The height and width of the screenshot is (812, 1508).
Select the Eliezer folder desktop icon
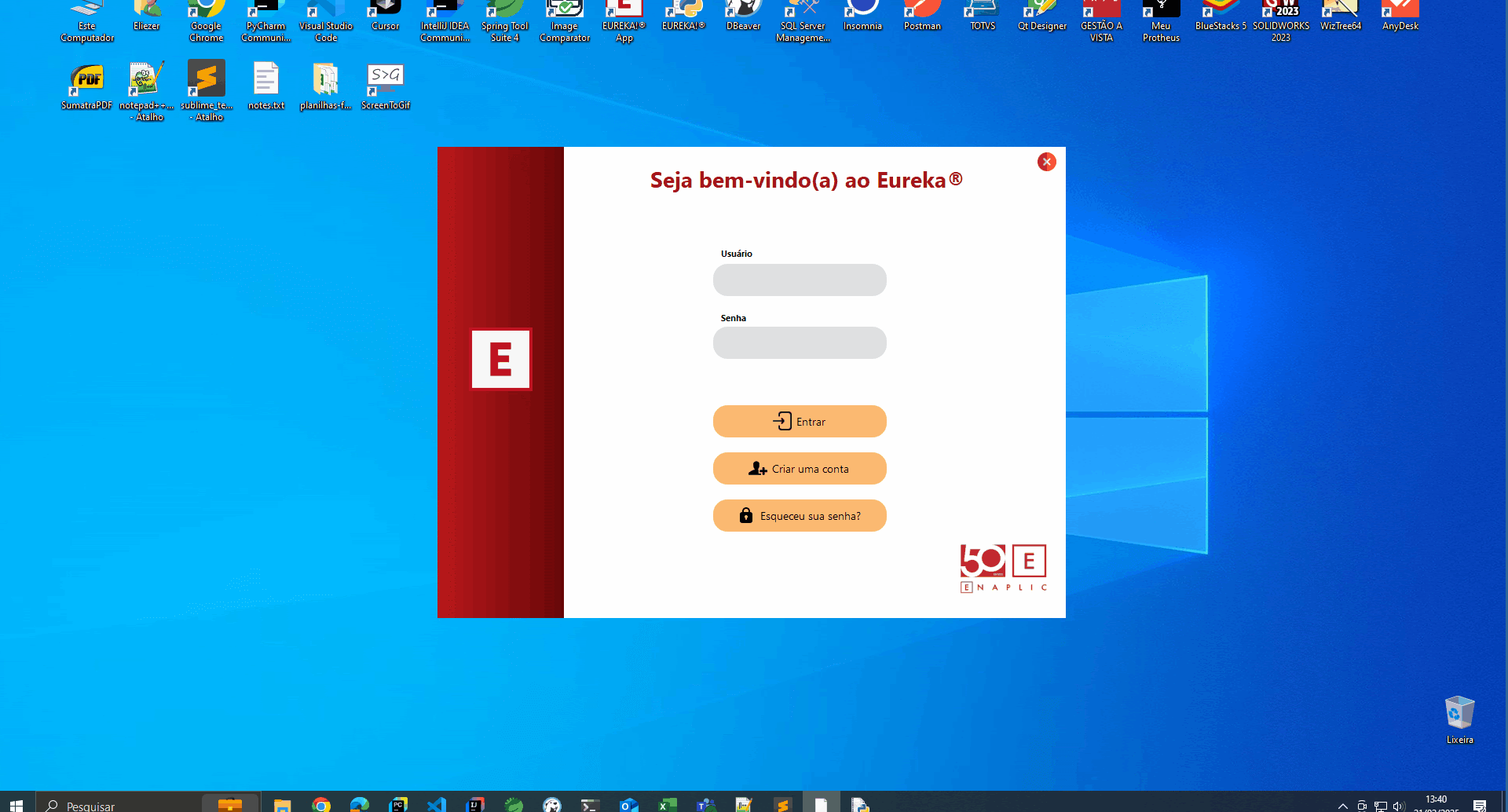[x=147, y=16]
